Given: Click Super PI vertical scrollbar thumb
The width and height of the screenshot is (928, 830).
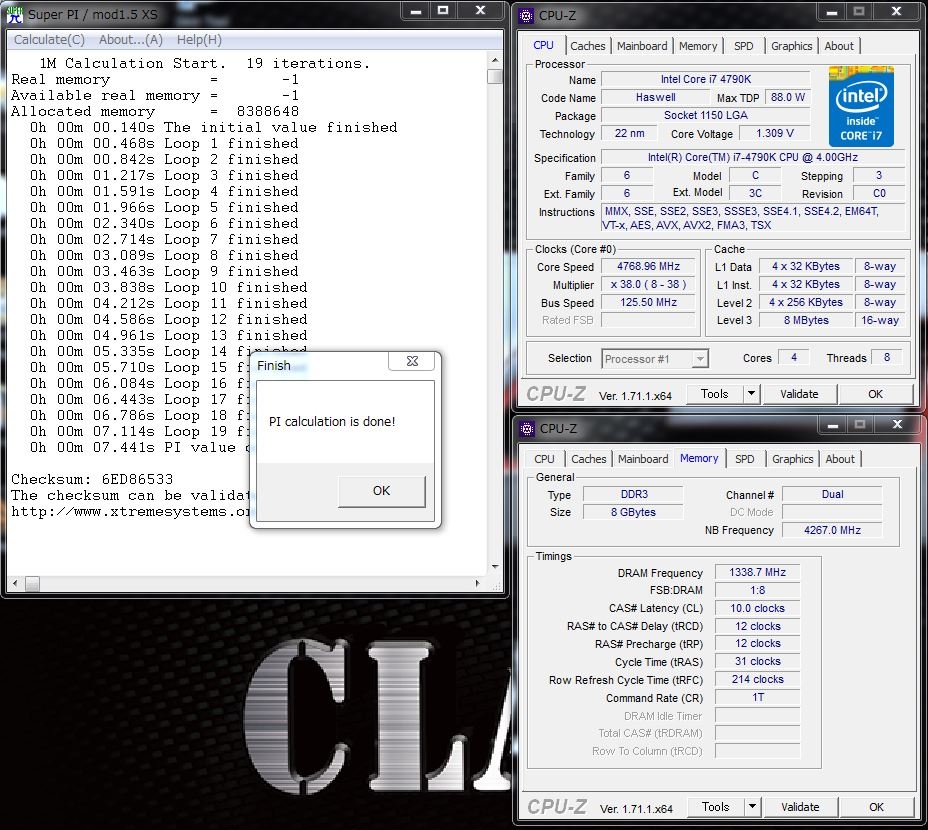Looking at the screenshot, I should [x=495, y=76].
